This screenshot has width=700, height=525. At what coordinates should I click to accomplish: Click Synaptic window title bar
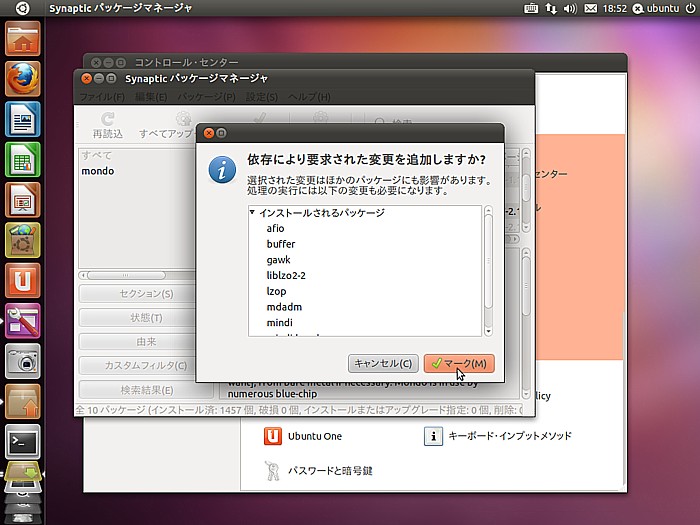point(304,79)
